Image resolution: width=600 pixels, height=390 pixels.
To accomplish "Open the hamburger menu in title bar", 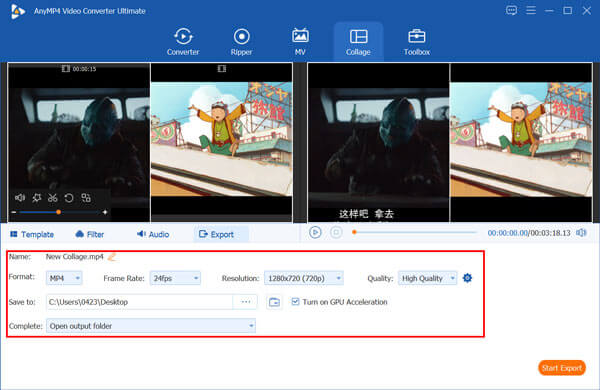I will point(531,10).
